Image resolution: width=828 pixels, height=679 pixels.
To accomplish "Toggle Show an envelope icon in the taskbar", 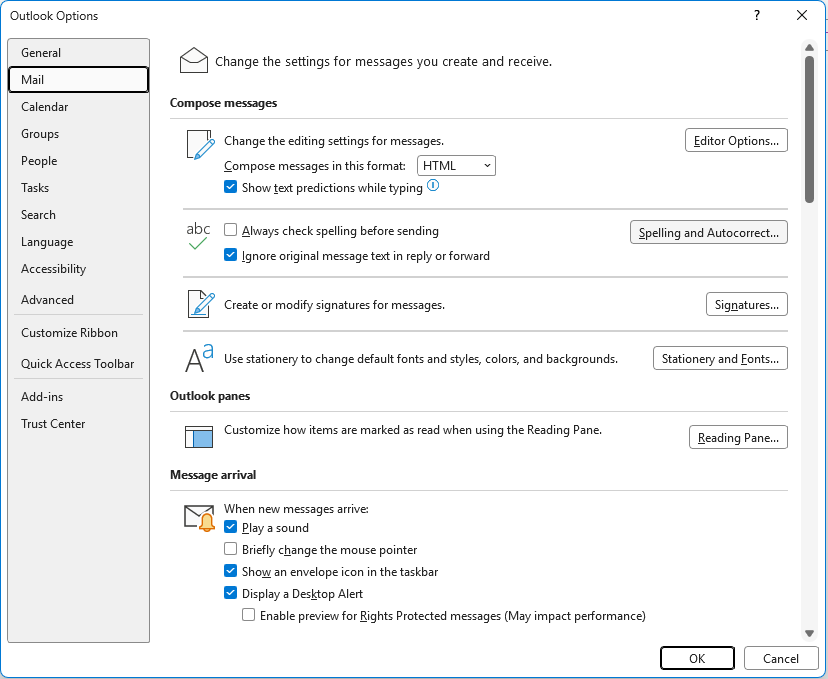I will [x=230, y=571].
